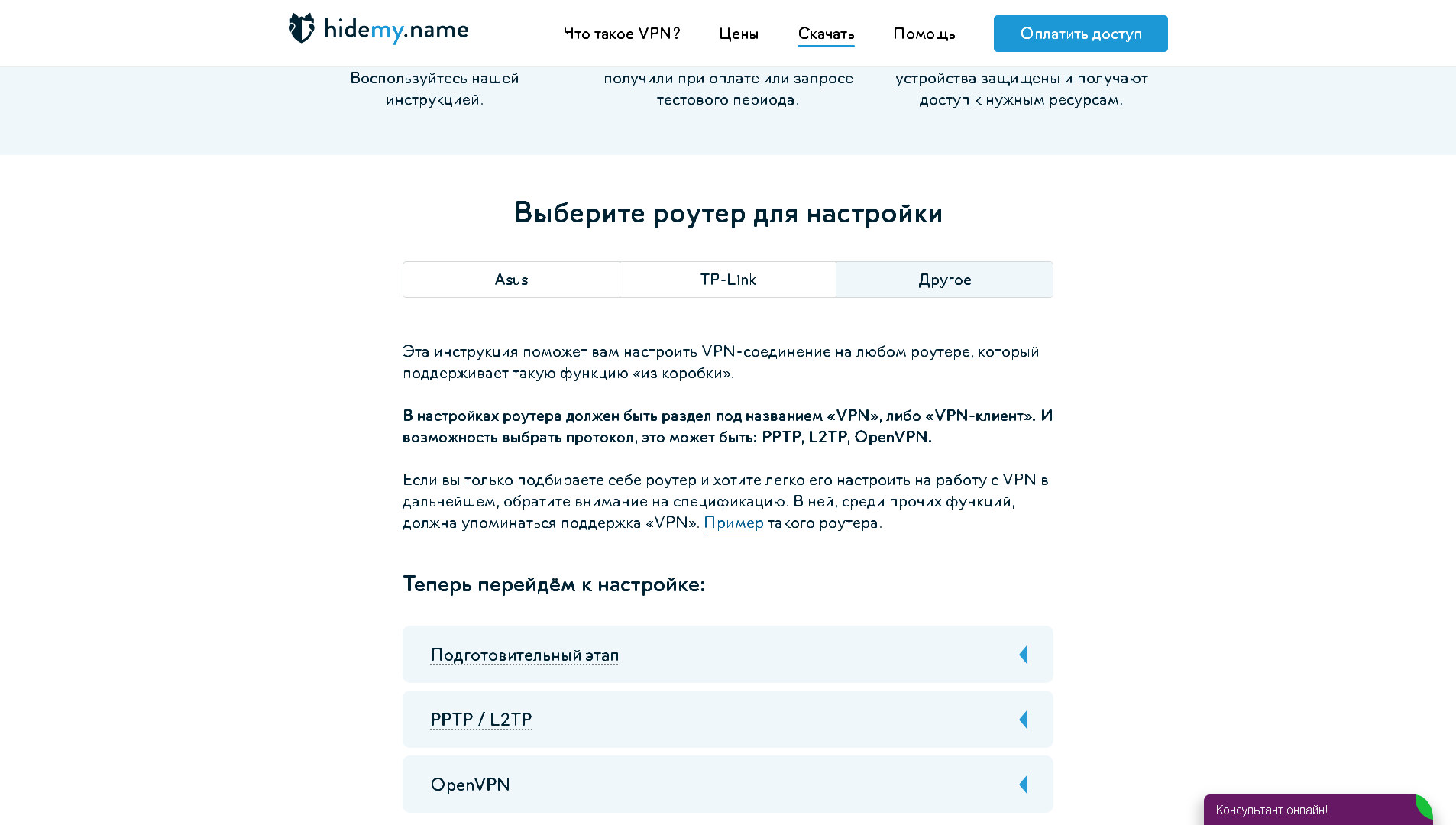The width and height of the screenshot is (1456, 825).
Task: Expand the PPTP / L2TP section
Action: tap(728, 720)
